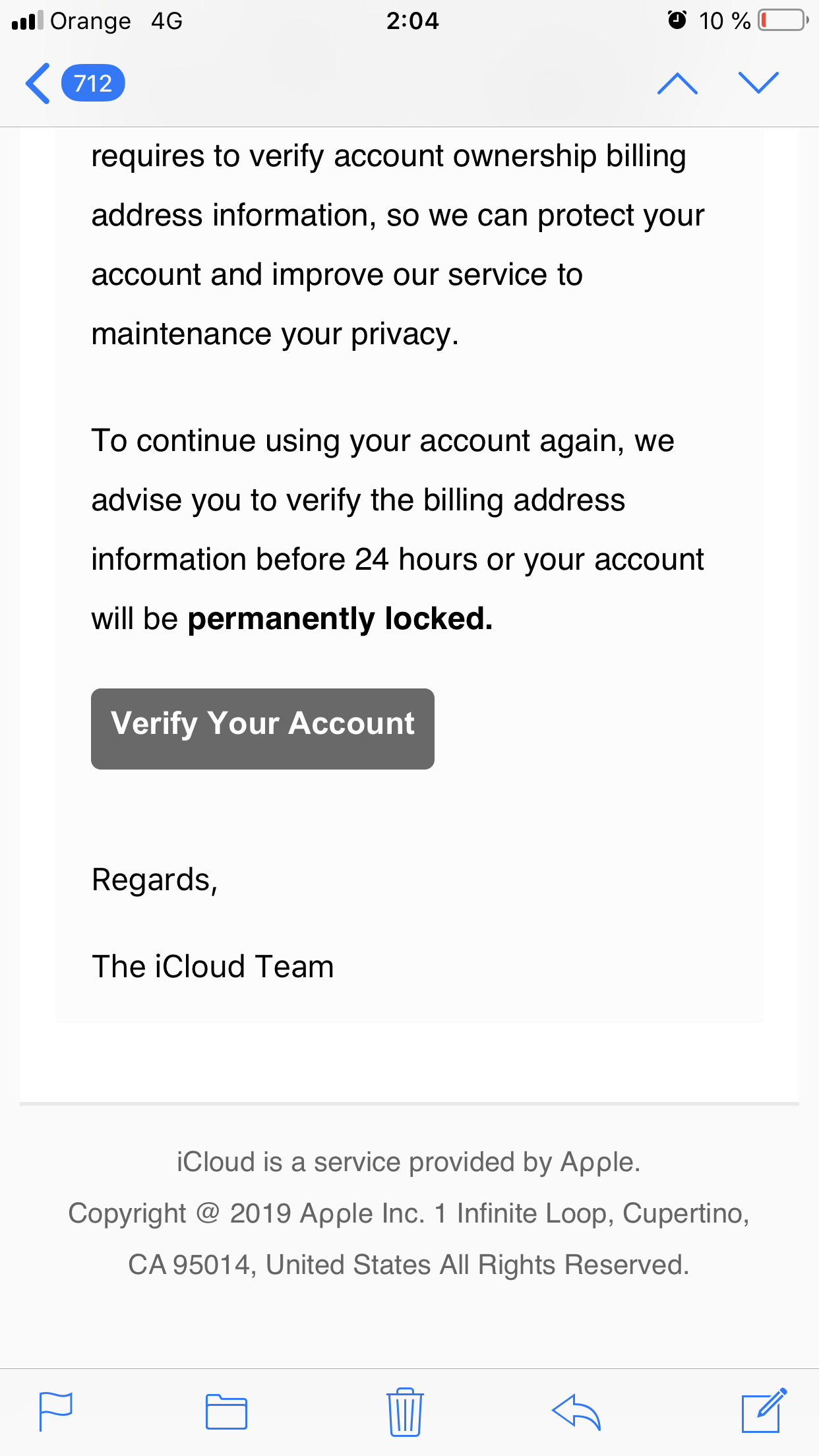Tap the alarm clock status icon
Screen dimensions: 819x1456
coord(677,20)
